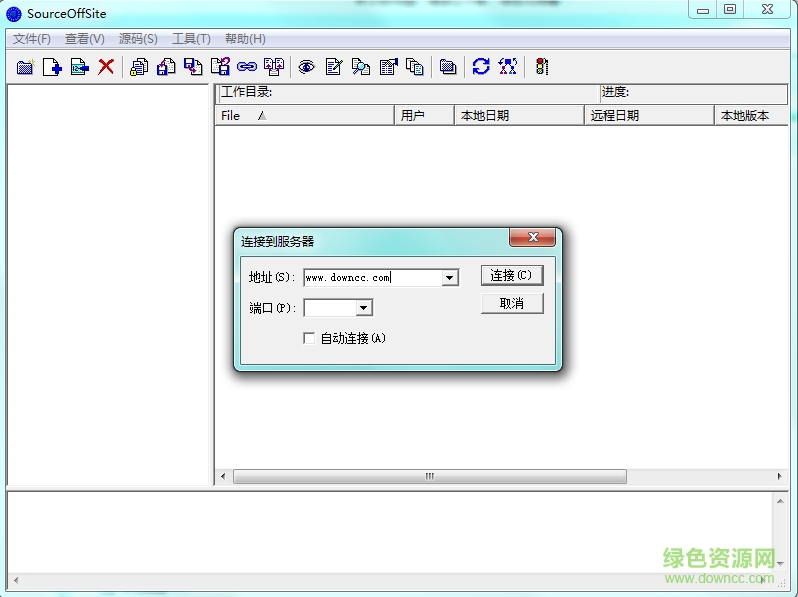Click the output pane horizontal scroll left arrow
The width and height of the screenshot is (798, 597).
point(16,580)
